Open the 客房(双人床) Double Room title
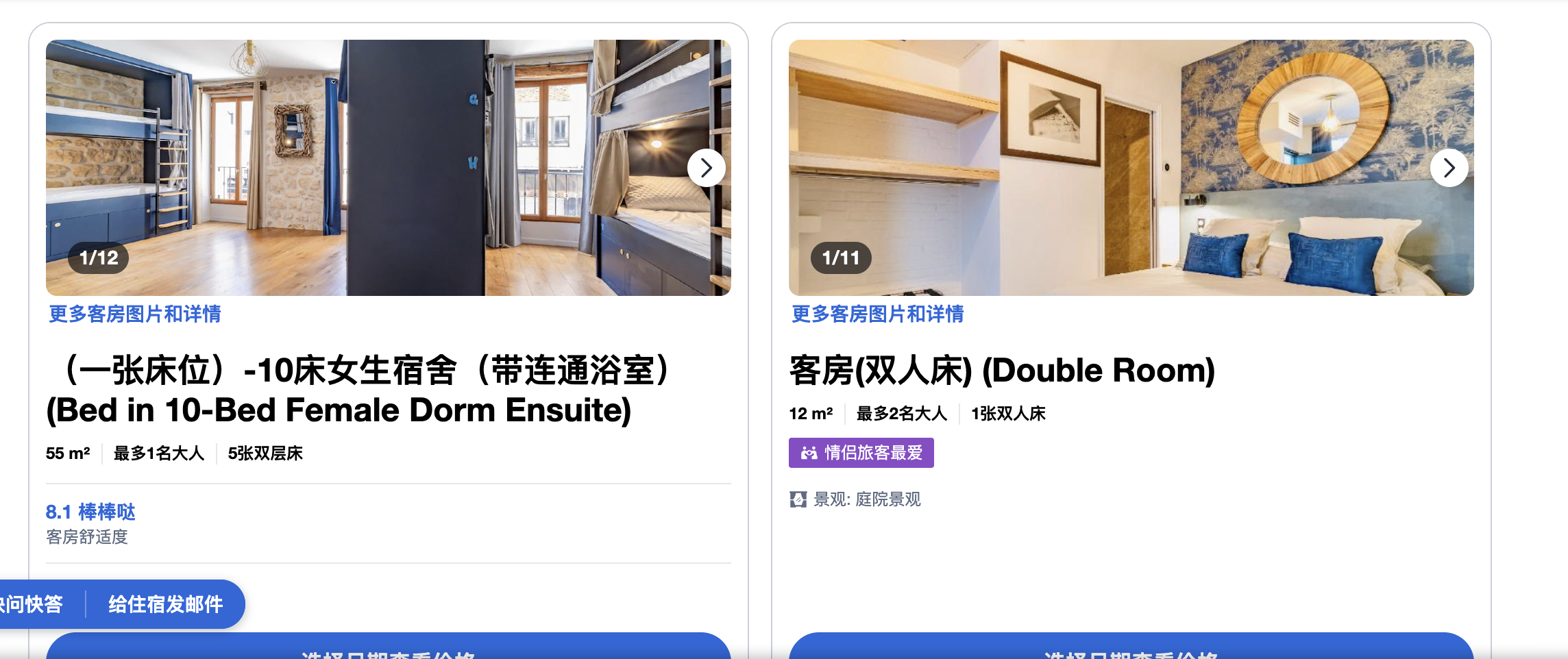 (1002, 370)
